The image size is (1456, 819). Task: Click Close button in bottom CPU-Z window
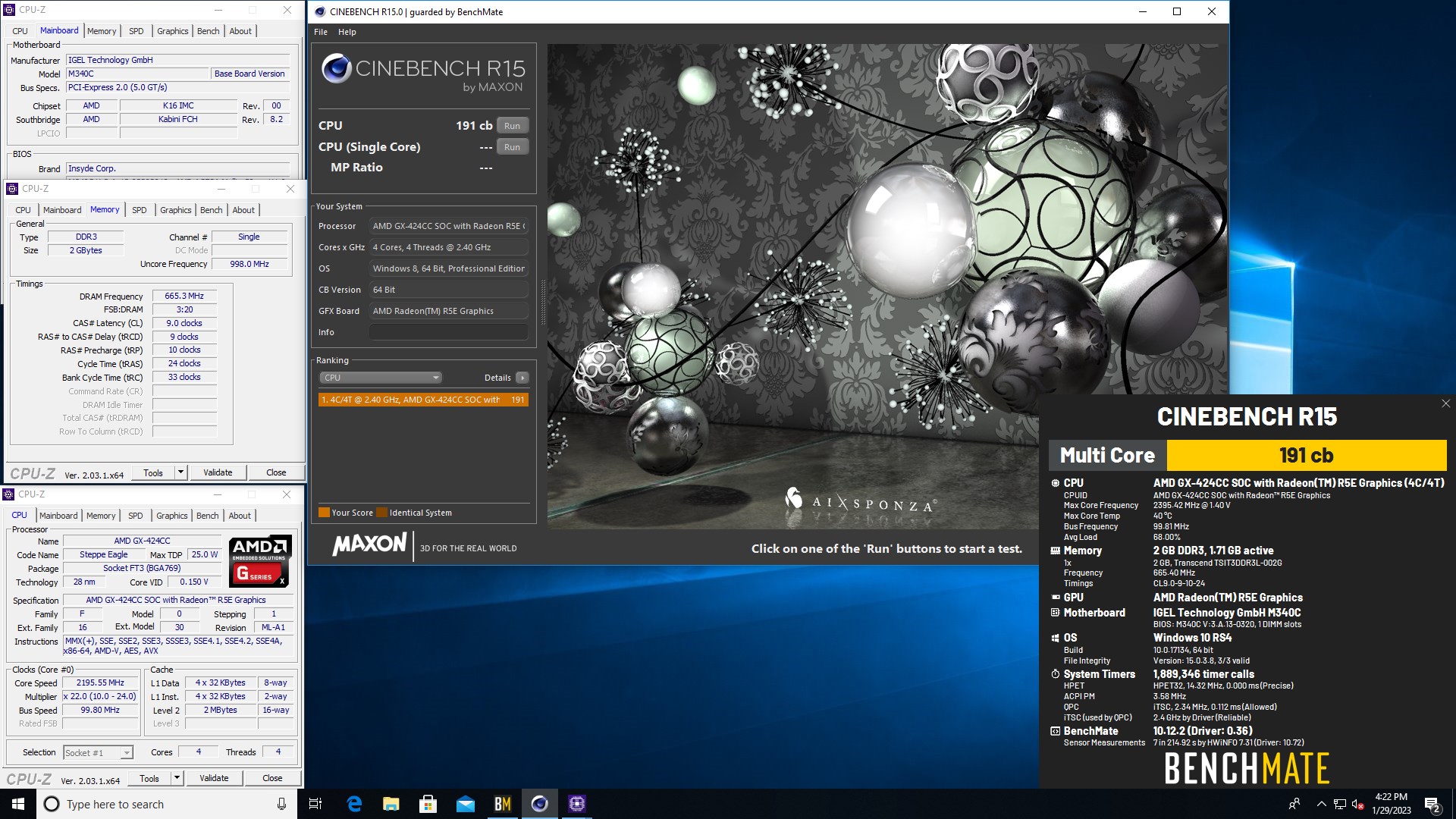pos(272,778)
